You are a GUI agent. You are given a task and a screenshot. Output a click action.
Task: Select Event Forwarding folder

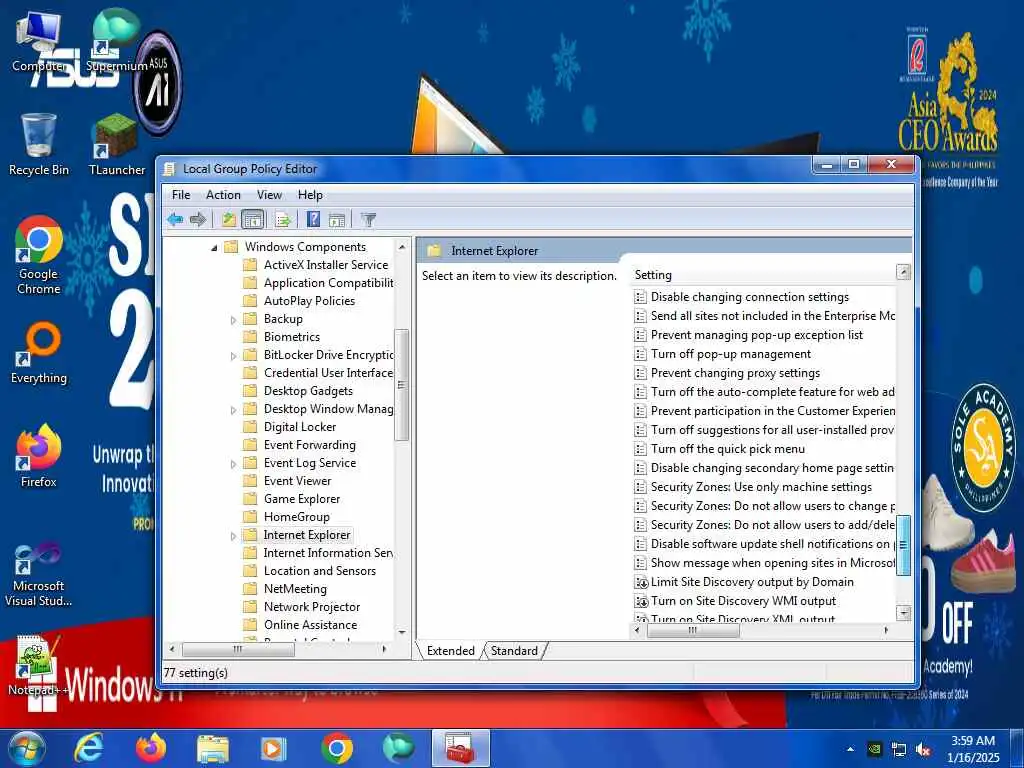click(310, 445)
